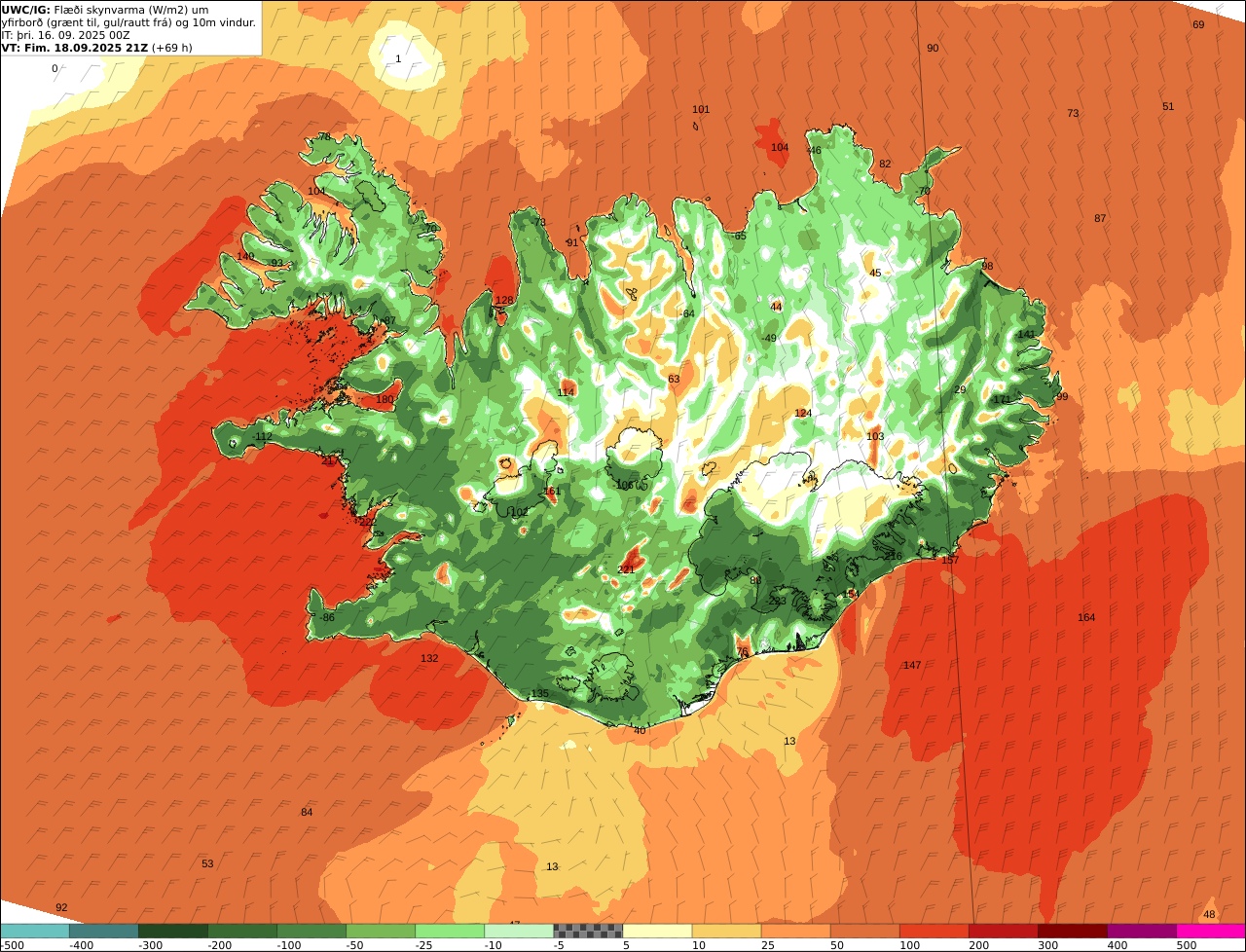The image size is (1246, 952).
Task: Click the map value '99' off the eastern fjords
Action: [x=1062, y=397]
